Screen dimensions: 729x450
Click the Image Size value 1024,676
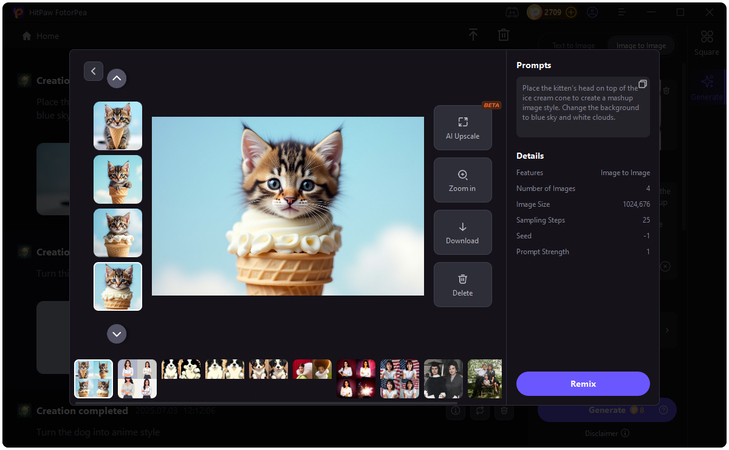point(636,204)
